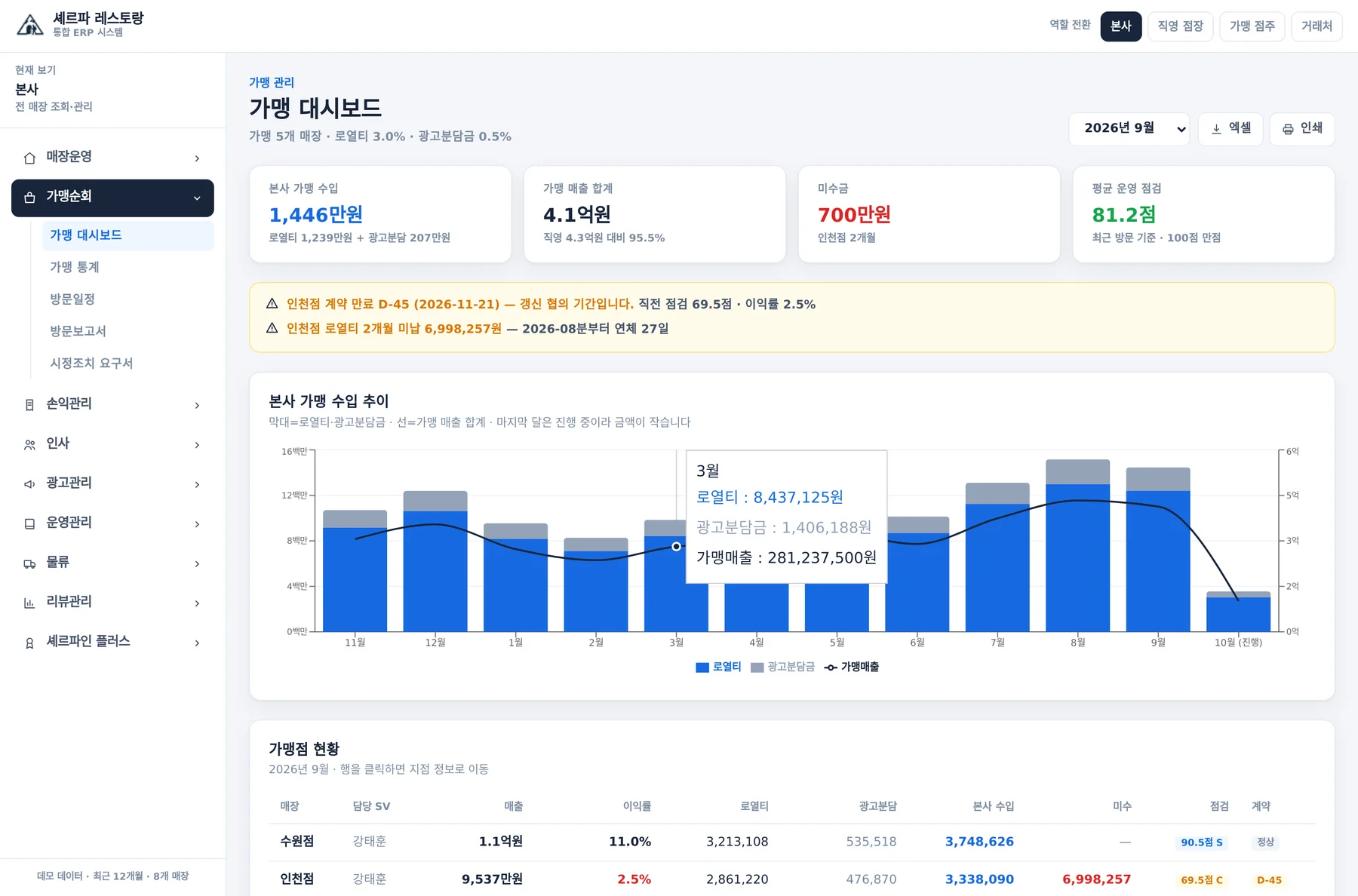Click the 물류 truck icon
1358x896 pixels.
tap(29, 563)
